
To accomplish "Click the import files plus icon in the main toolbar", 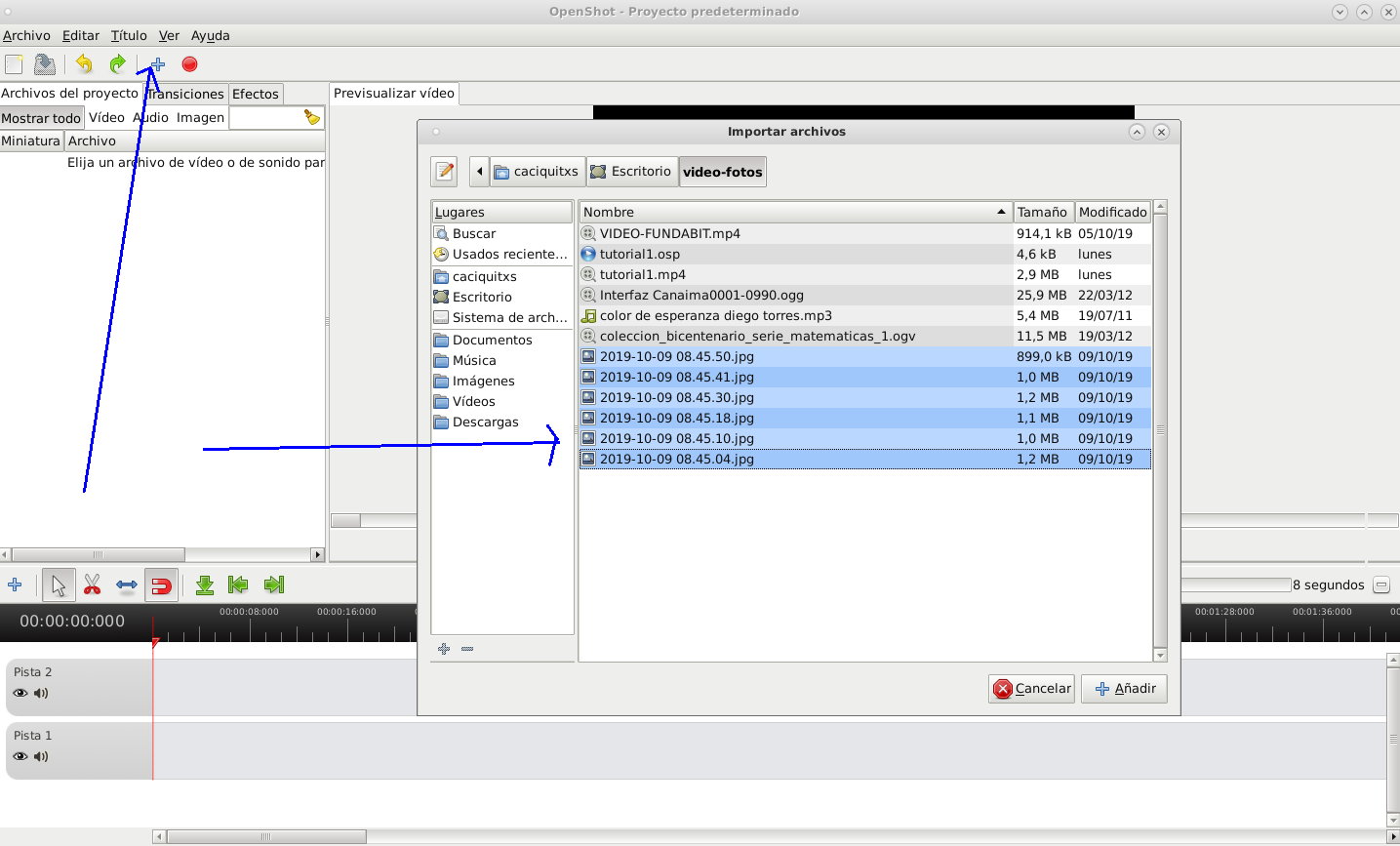I will [x=157, y=64].
